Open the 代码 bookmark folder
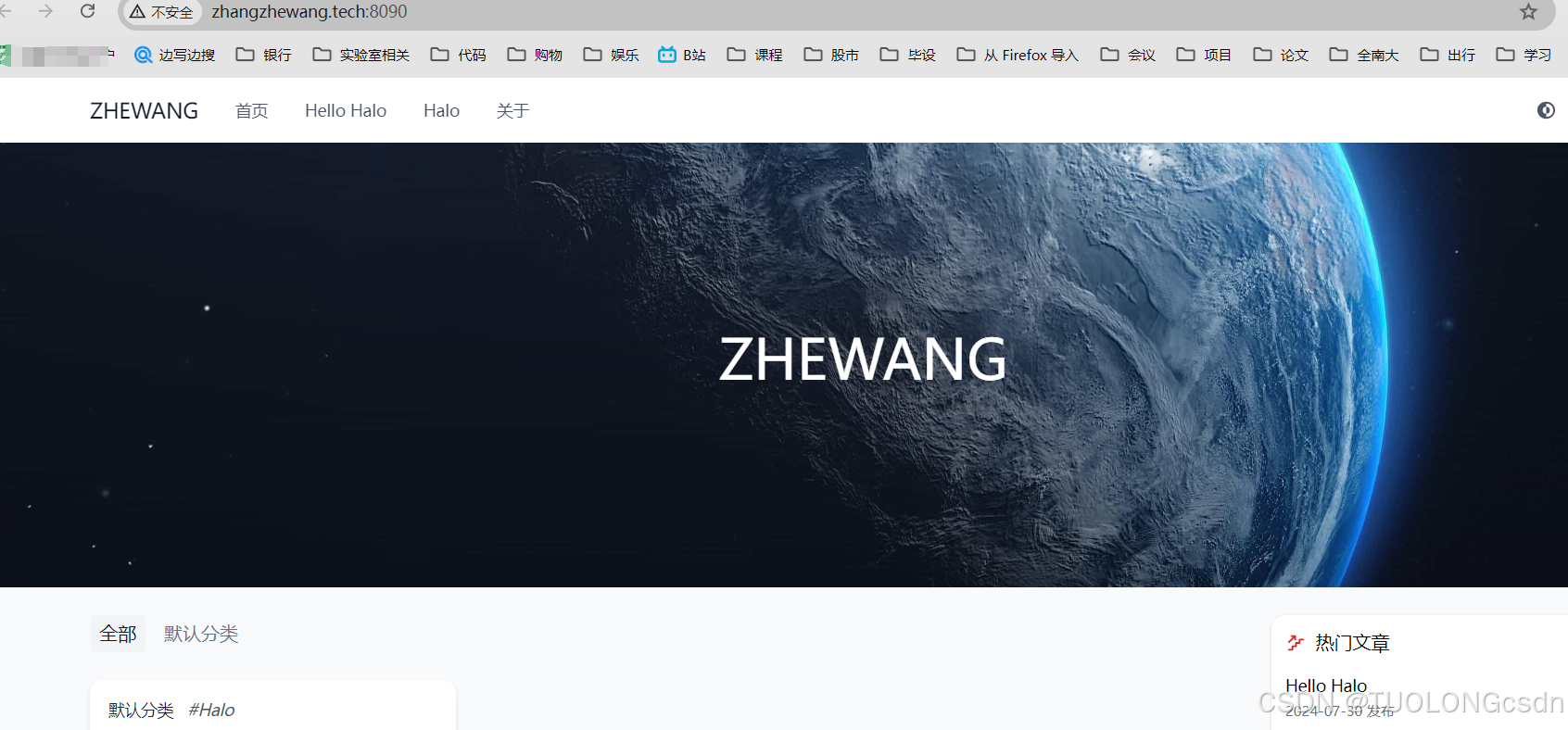Image resolution: width=1568 pixels, height=730 pixels. (x=459, y=55)
